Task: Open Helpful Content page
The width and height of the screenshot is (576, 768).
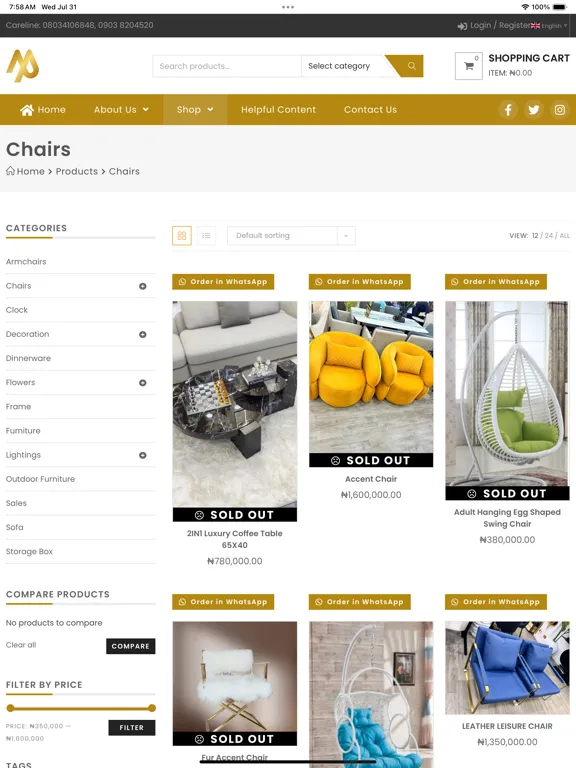Action: point(278,110)
